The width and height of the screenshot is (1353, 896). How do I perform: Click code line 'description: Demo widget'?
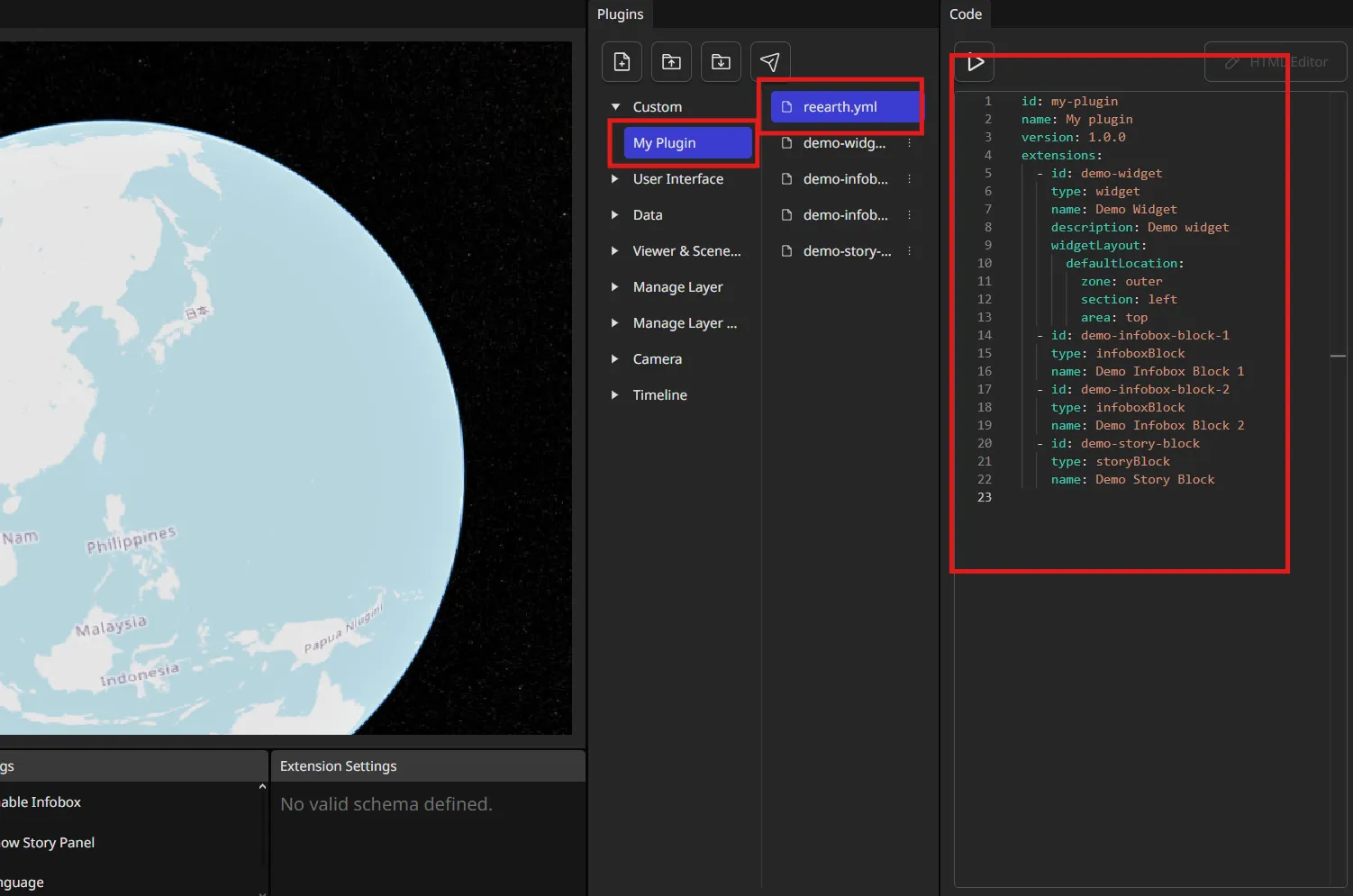click(1140, 227)
